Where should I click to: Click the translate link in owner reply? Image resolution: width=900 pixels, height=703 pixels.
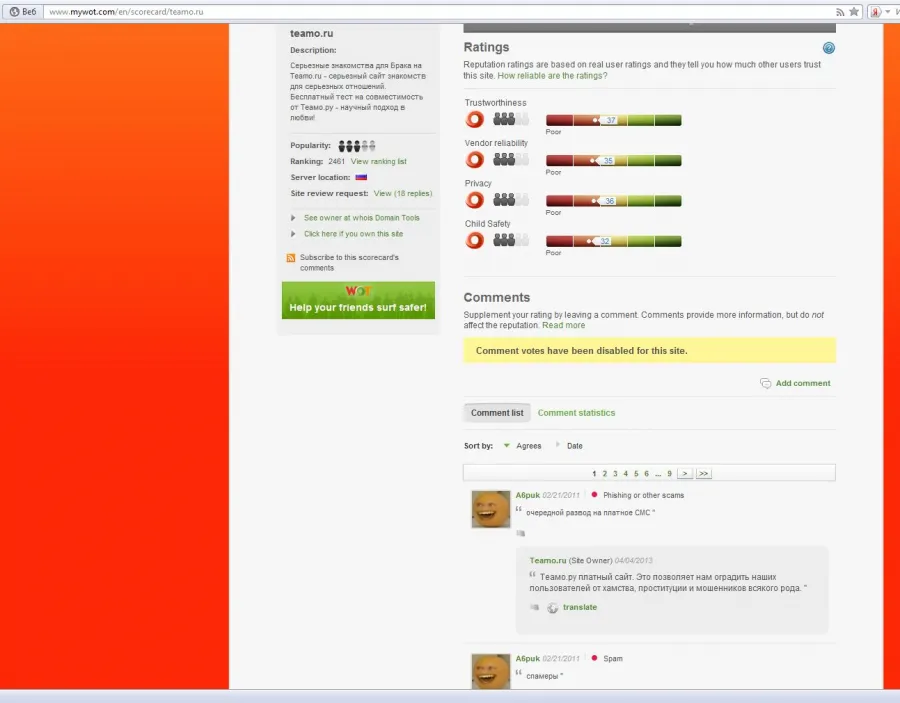tap(580, 607)
